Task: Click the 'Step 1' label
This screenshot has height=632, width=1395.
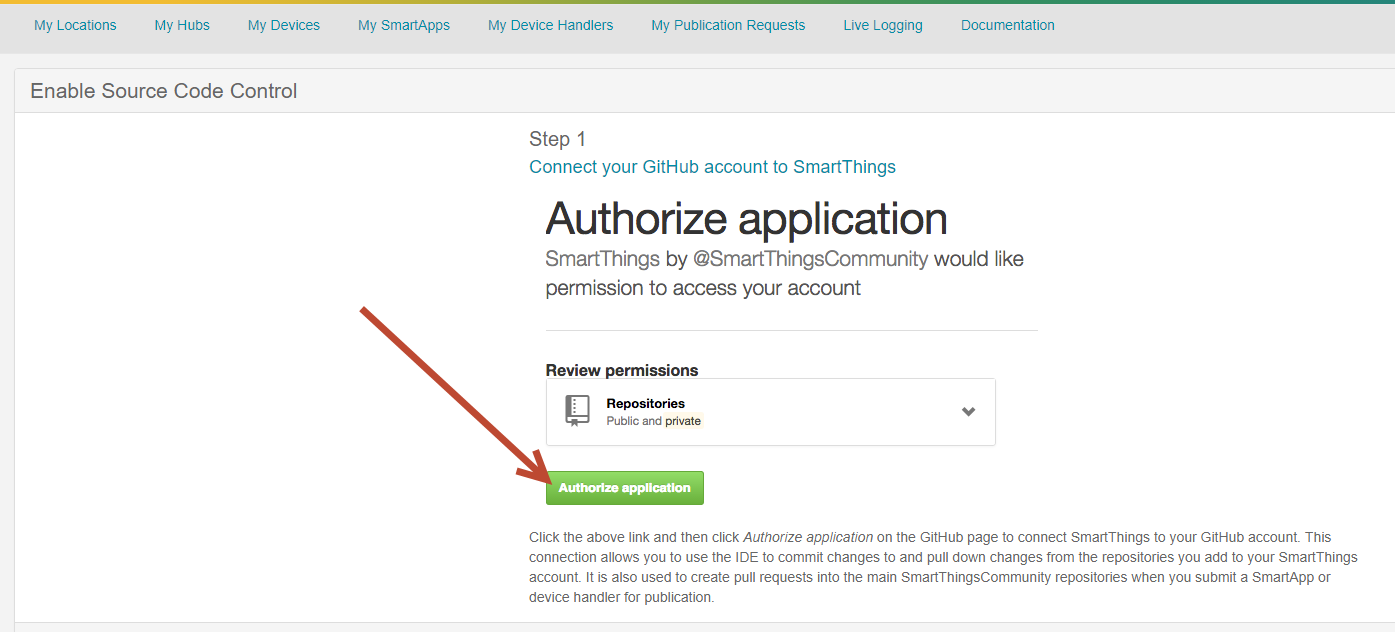Action: click(x=558, y=139)
